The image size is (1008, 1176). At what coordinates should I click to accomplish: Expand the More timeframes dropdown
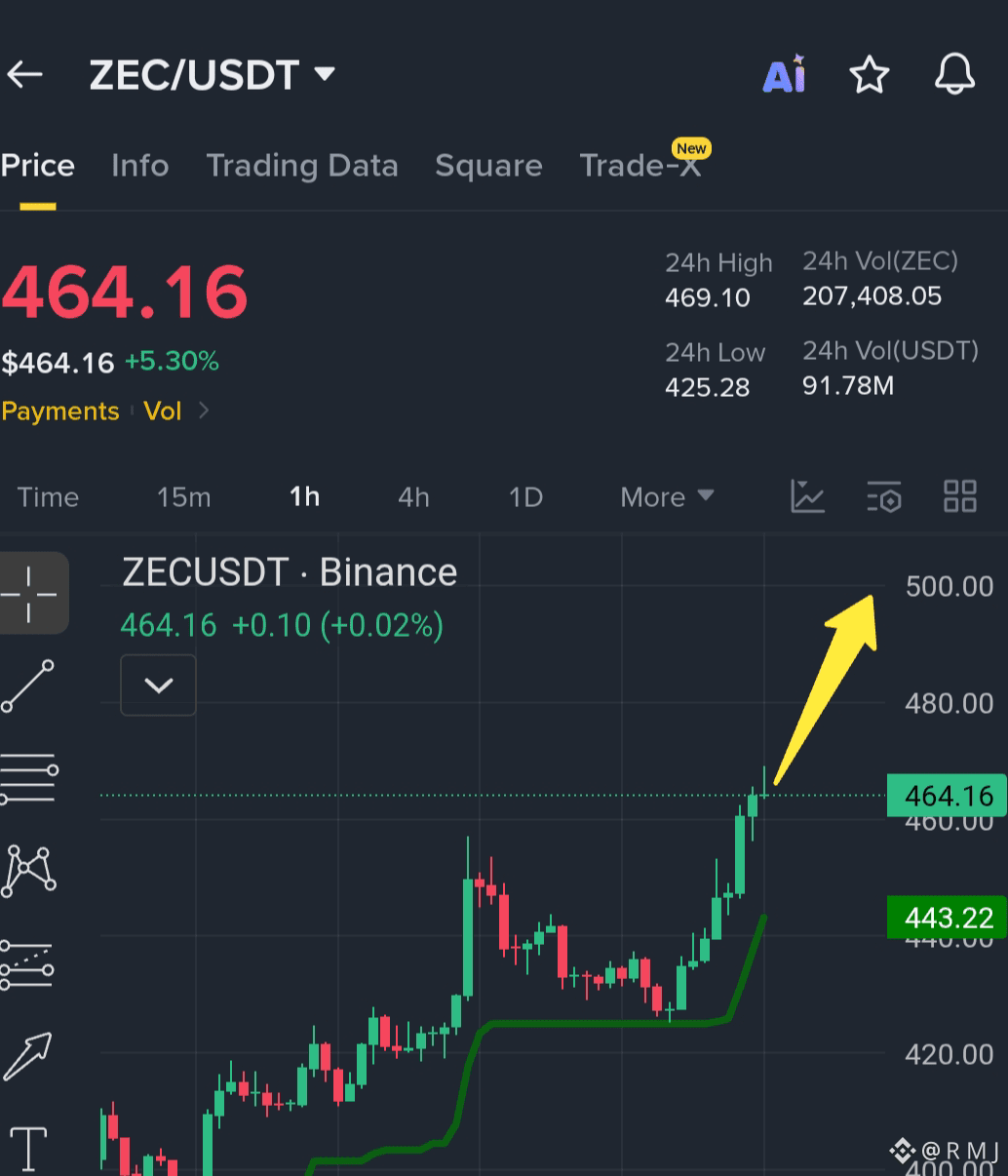click(x=667, y=497)
